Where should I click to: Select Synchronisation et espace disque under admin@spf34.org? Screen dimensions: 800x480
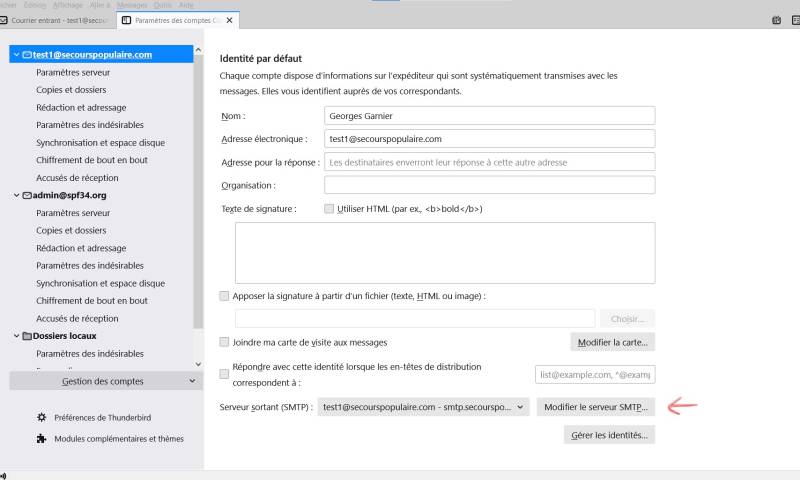pyautogui.click(x=102, y=284)
